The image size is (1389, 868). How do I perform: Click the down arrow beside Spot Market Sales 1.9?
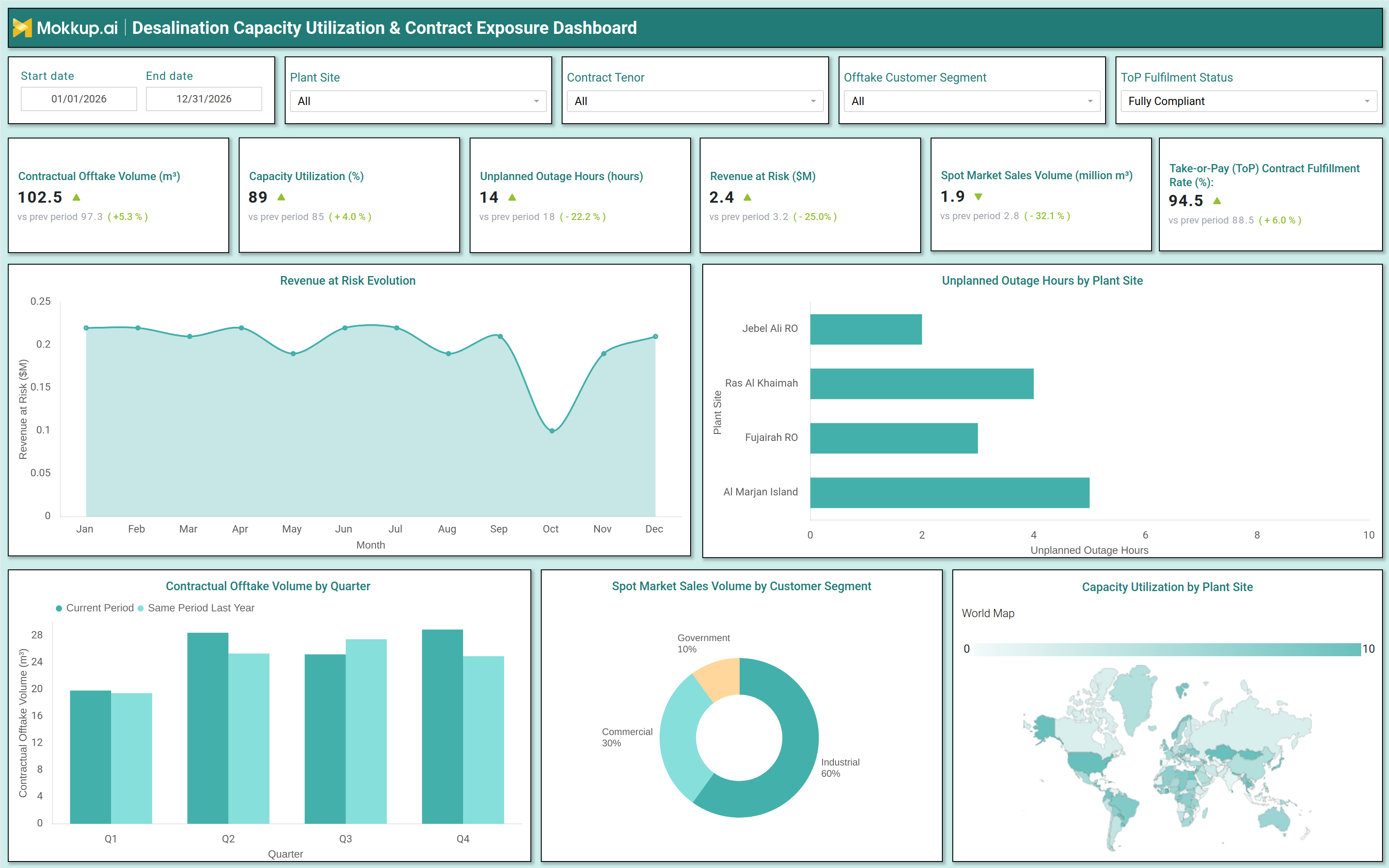tap(979, 197)
